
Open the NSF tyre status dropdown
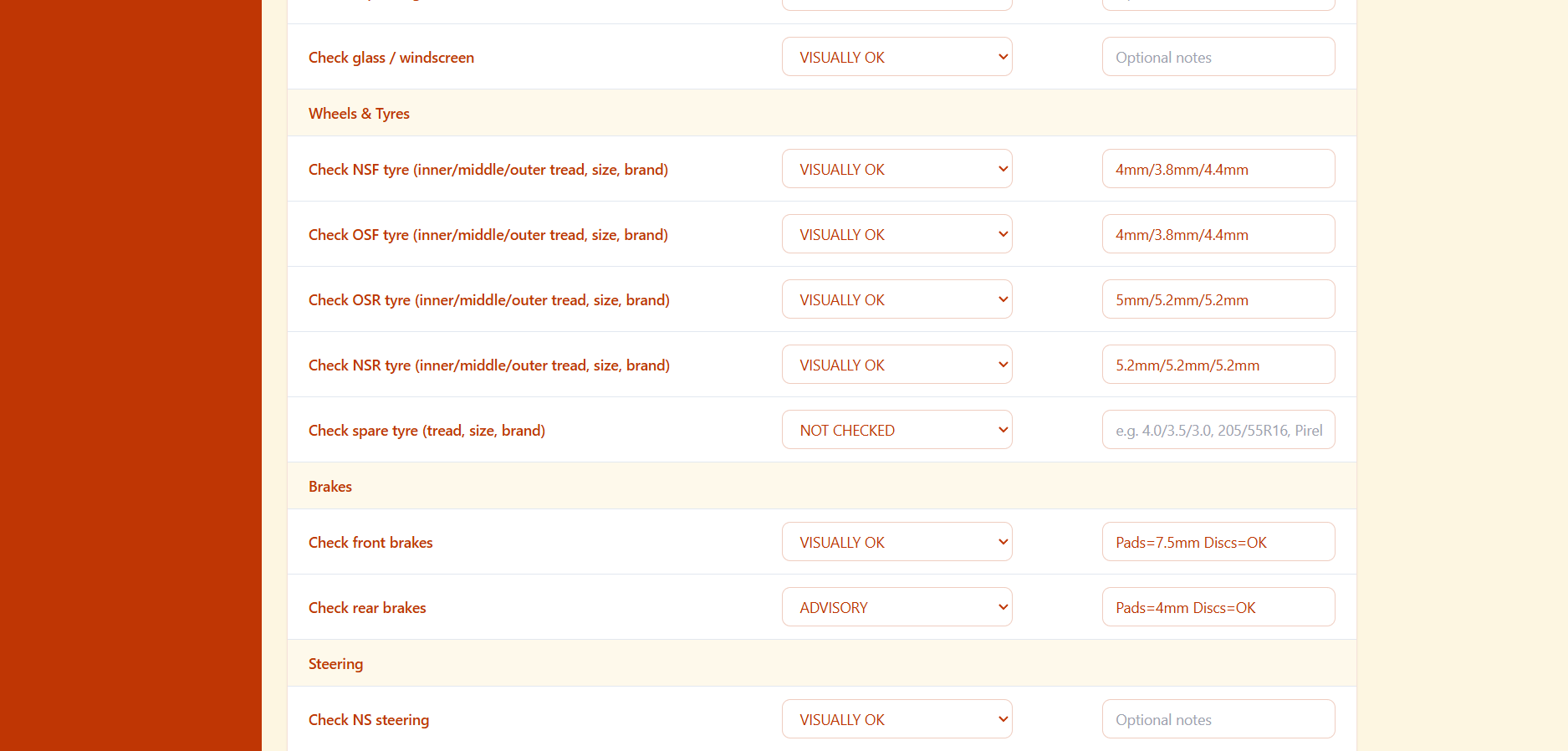click(896, 169)
